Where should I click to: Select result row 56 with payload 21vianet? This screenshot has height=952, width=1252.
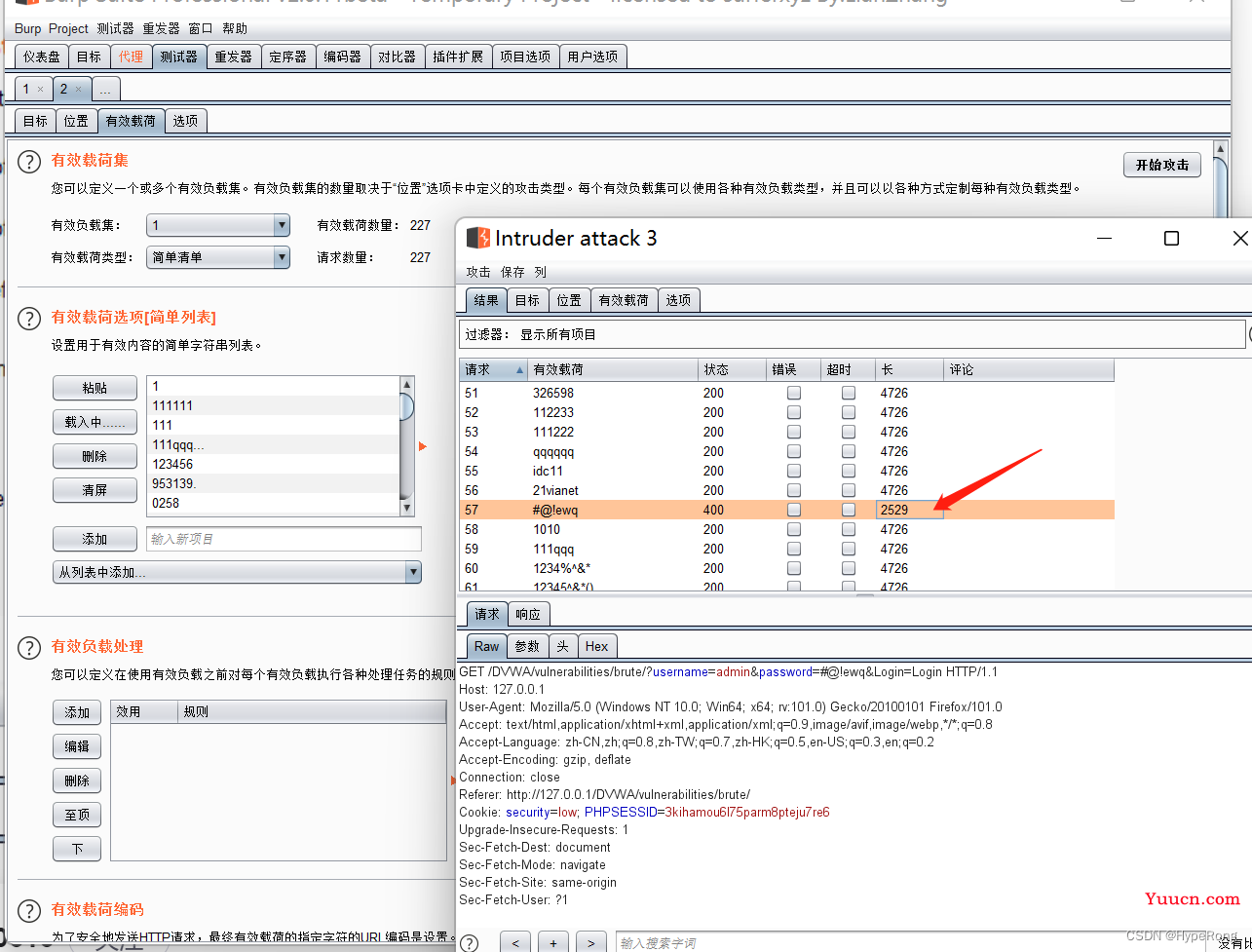click(x=786, y=490)
